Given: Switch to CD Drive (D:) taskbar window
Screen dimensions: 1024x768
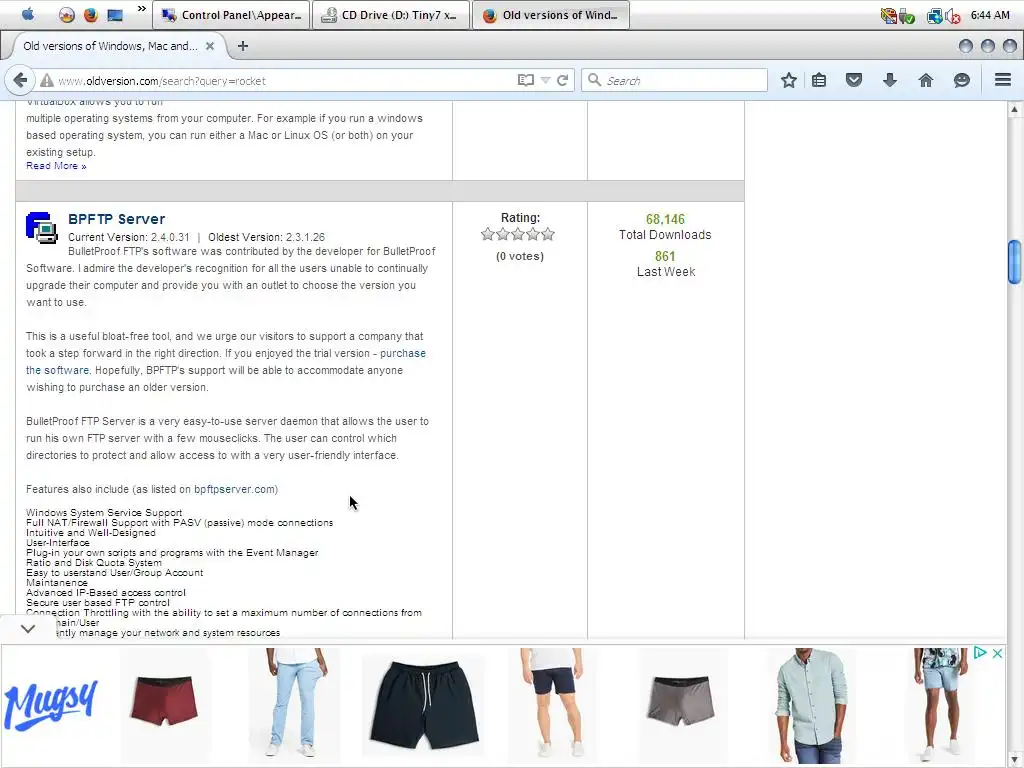Looking at the screenshot, I should coord(391,15).
